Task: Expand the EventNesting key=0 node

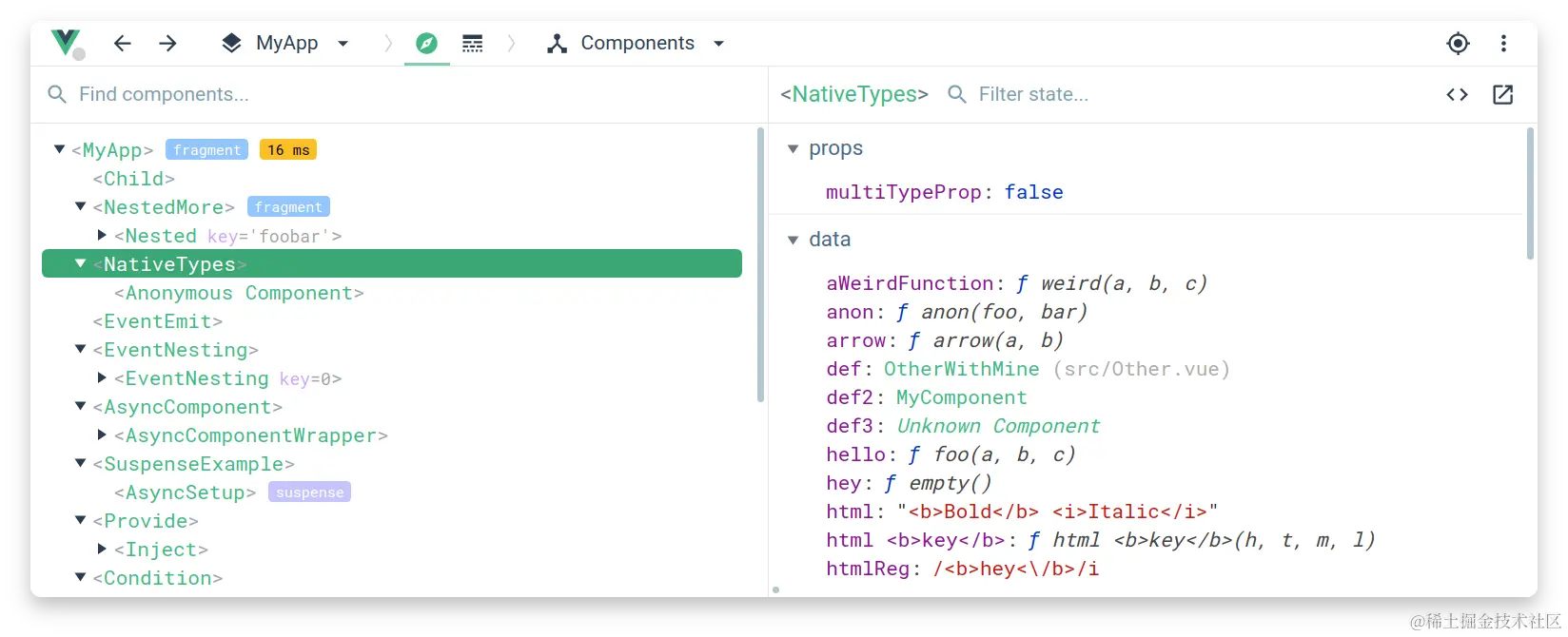Action: click(102, 377)
